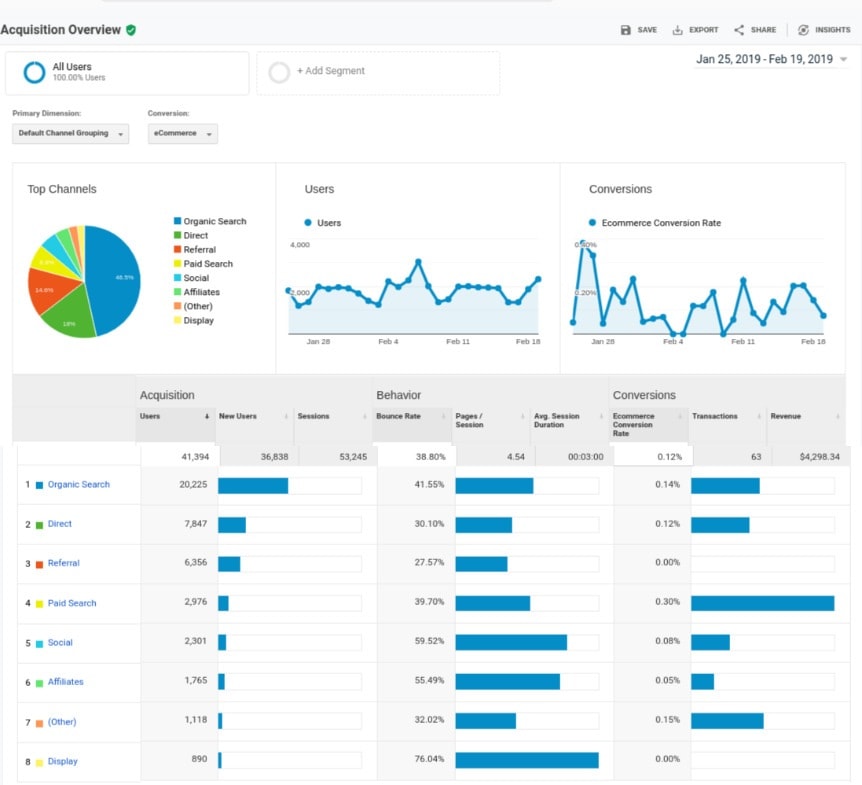
Task: Open the Display channel link
Action: pyautogui.click(x=62, y=761)
